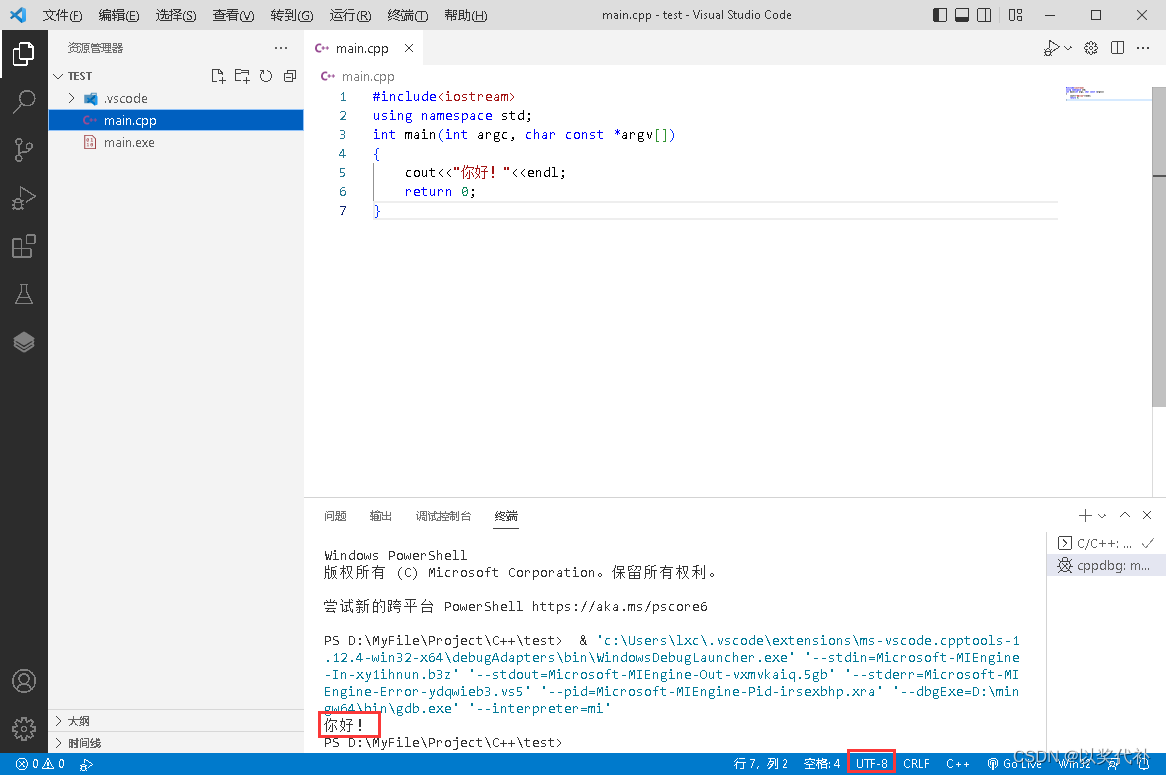Maximize the terminal panel with caret icon
The image size is (1166, 775).
pos(1125,515)
